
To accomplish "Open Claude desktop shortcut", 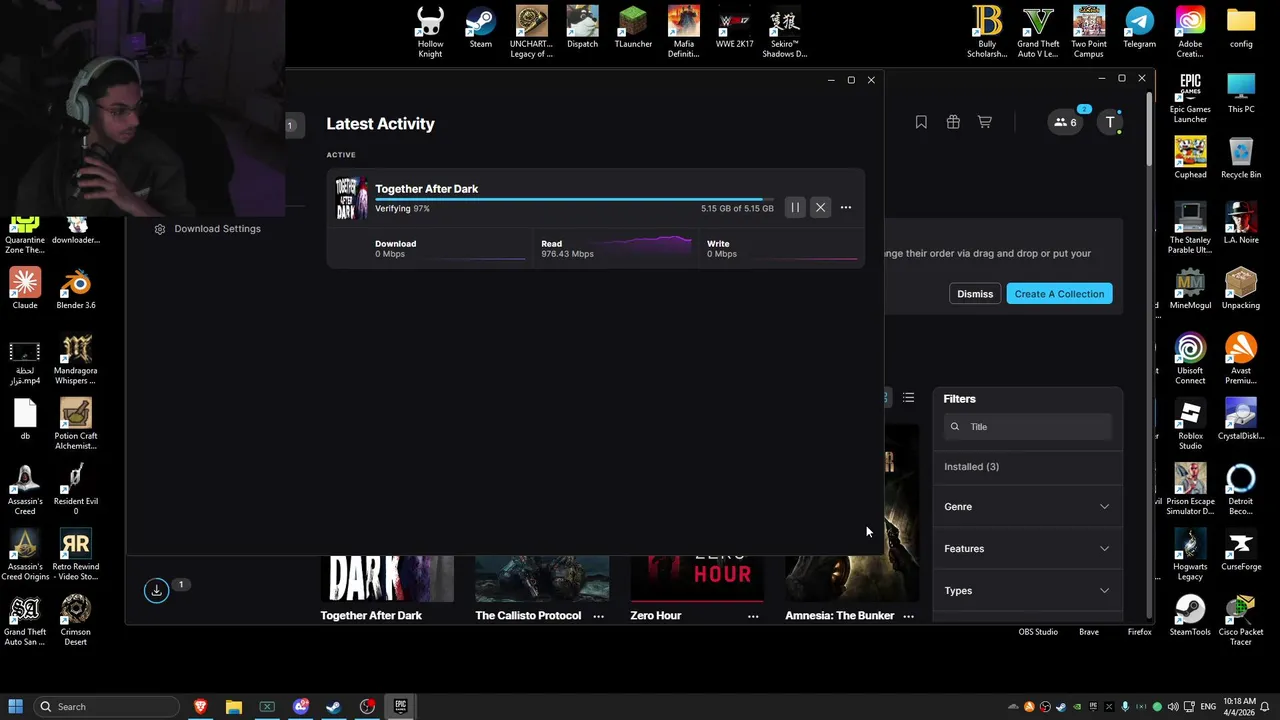I will 25,289.
